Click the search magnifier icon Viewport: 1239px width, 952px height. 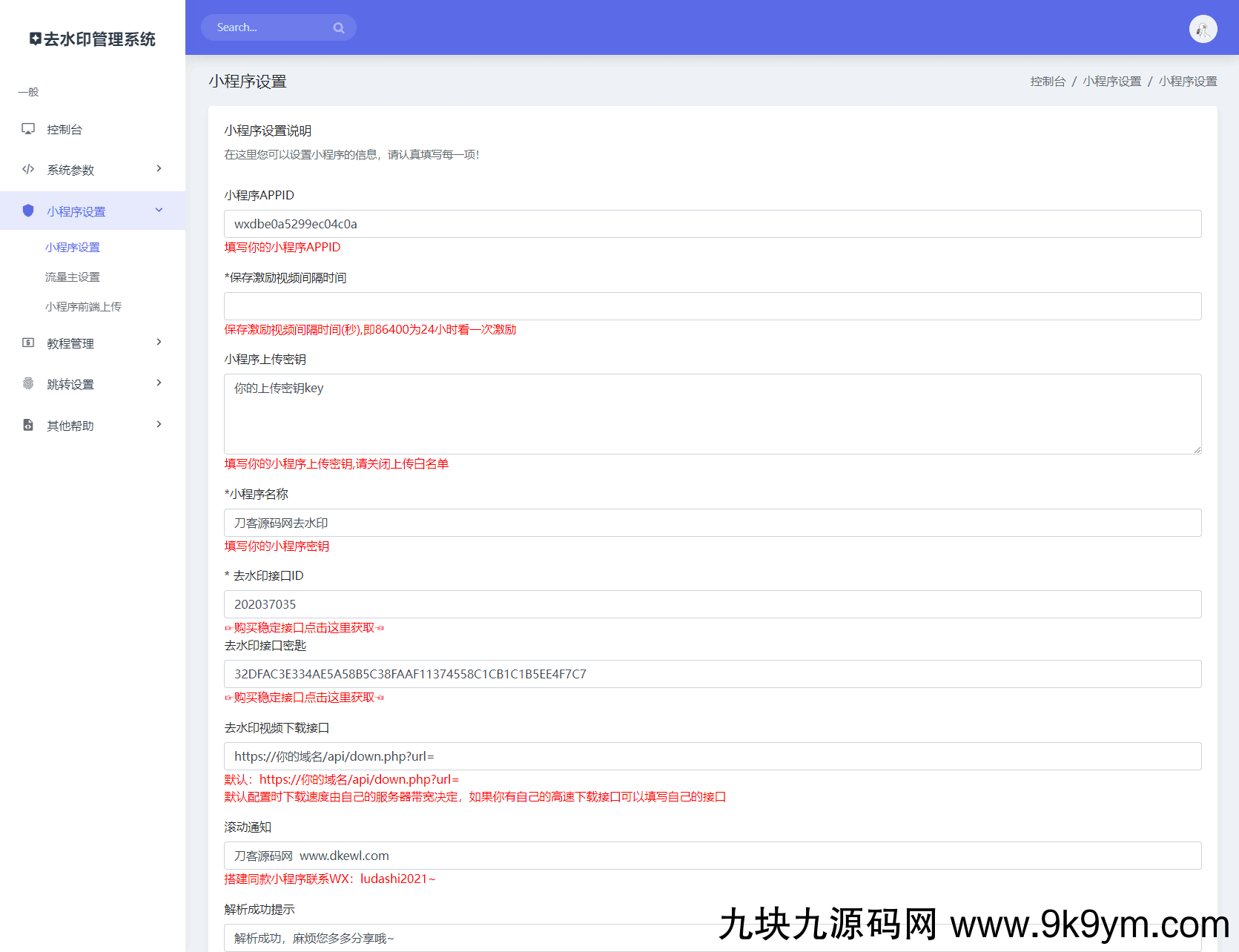[339, 28]
